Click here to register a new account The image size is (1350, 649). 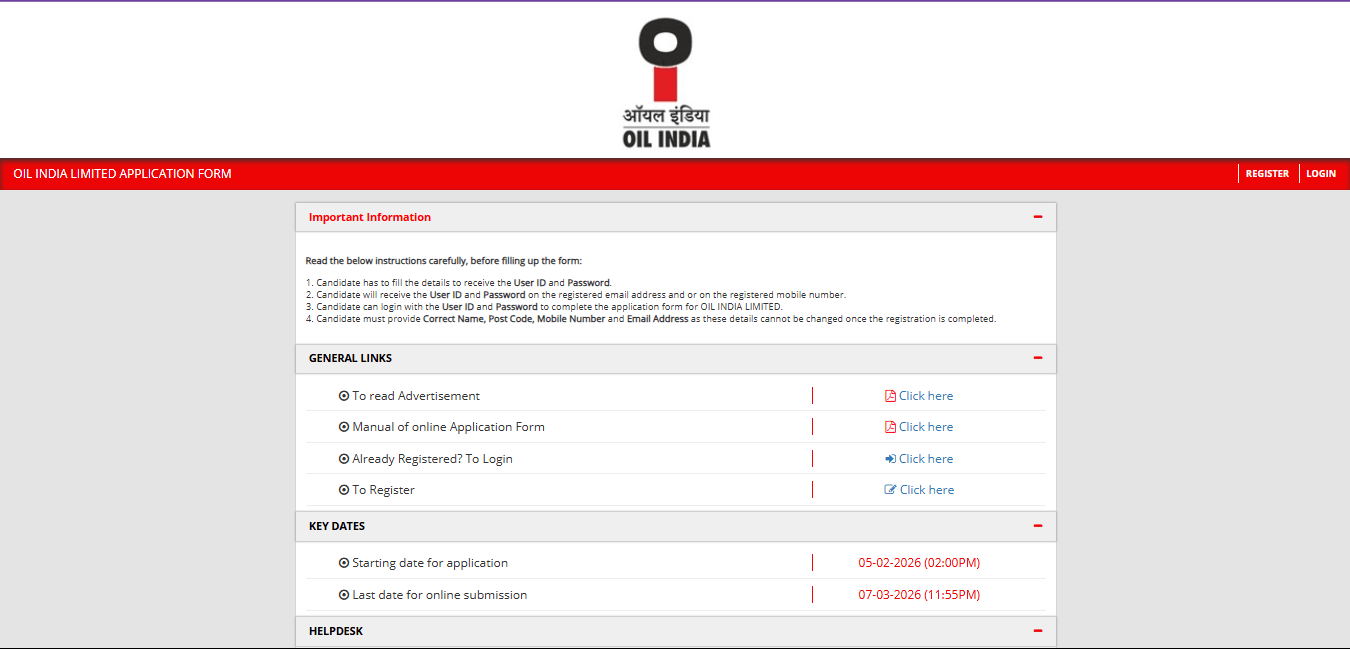[926, 489]
